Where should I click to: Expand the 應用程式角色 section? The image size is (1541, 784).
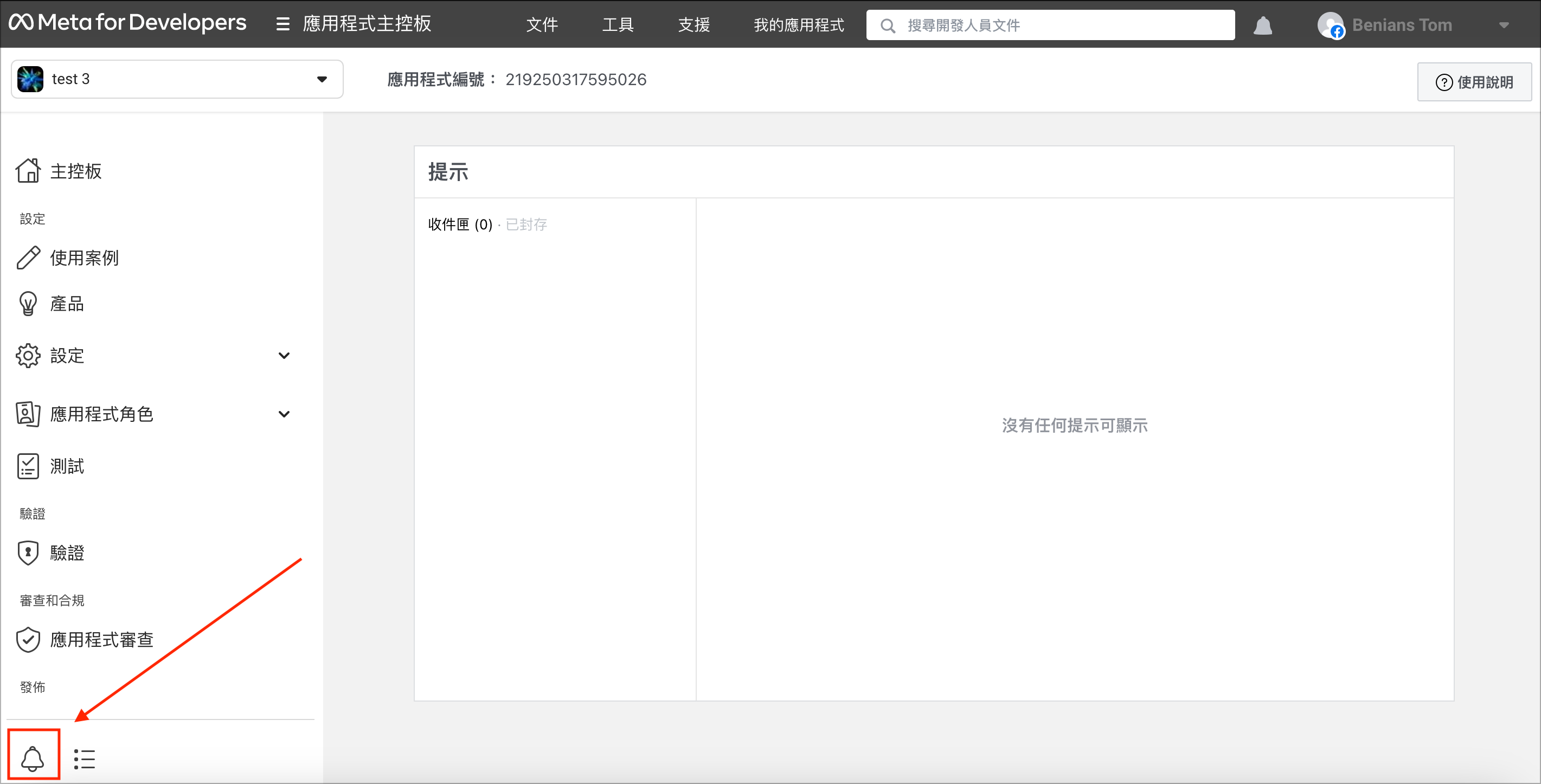coord(284,414)
